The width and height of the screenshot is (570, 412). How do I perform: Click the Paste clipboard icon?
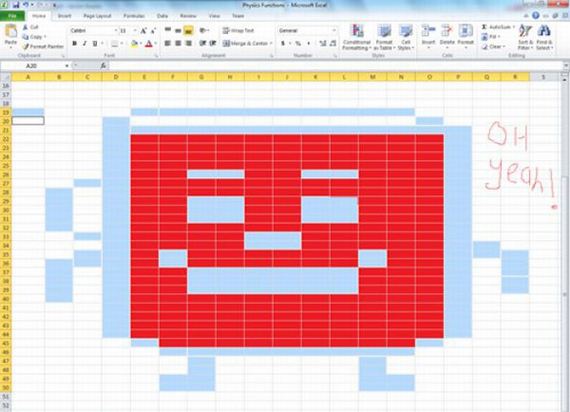pyautogui.click(x=11, y=32)
